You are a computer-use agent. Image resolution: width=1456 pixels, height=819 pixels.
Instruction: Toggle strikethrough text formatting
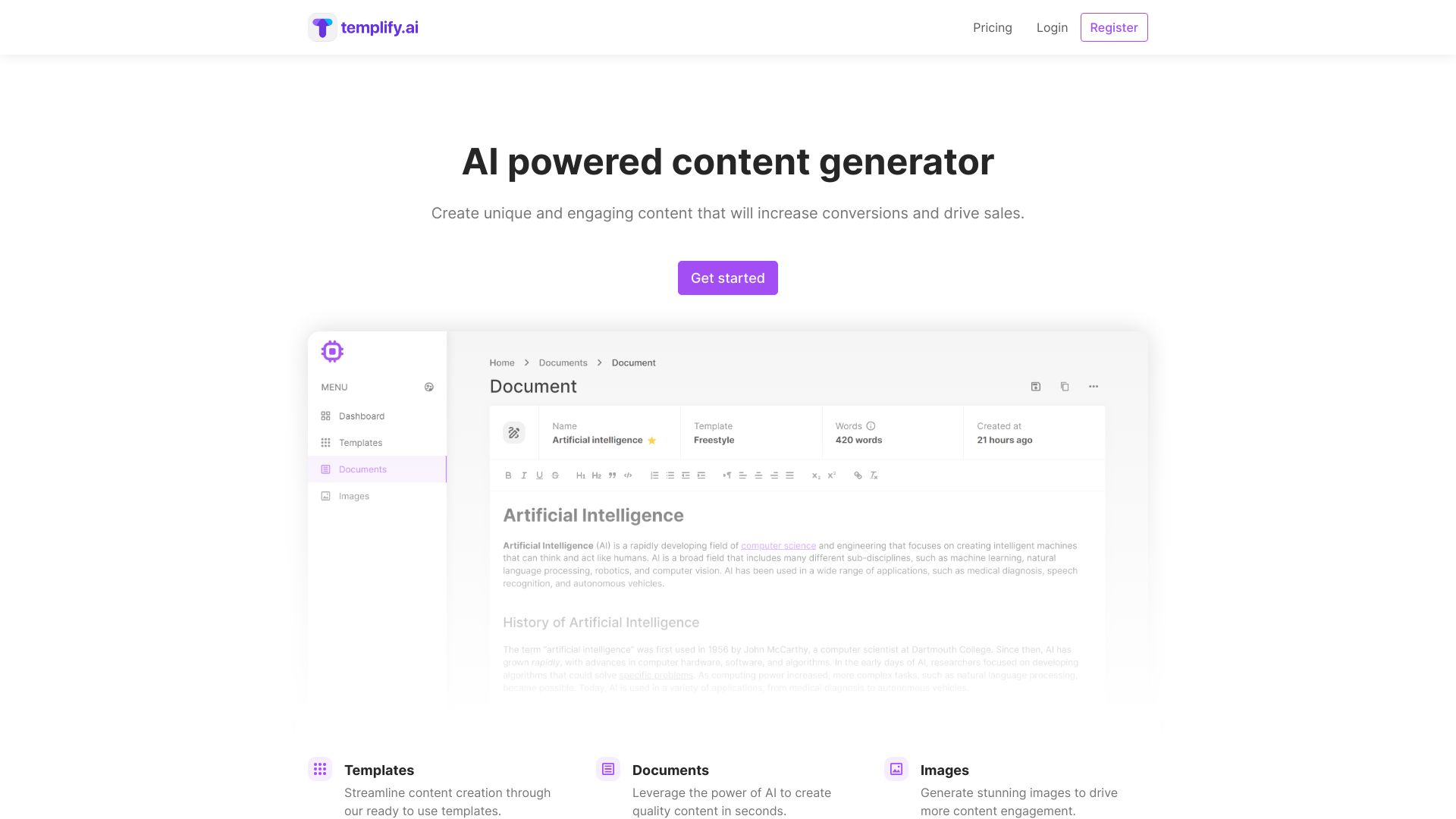(555, 475)
